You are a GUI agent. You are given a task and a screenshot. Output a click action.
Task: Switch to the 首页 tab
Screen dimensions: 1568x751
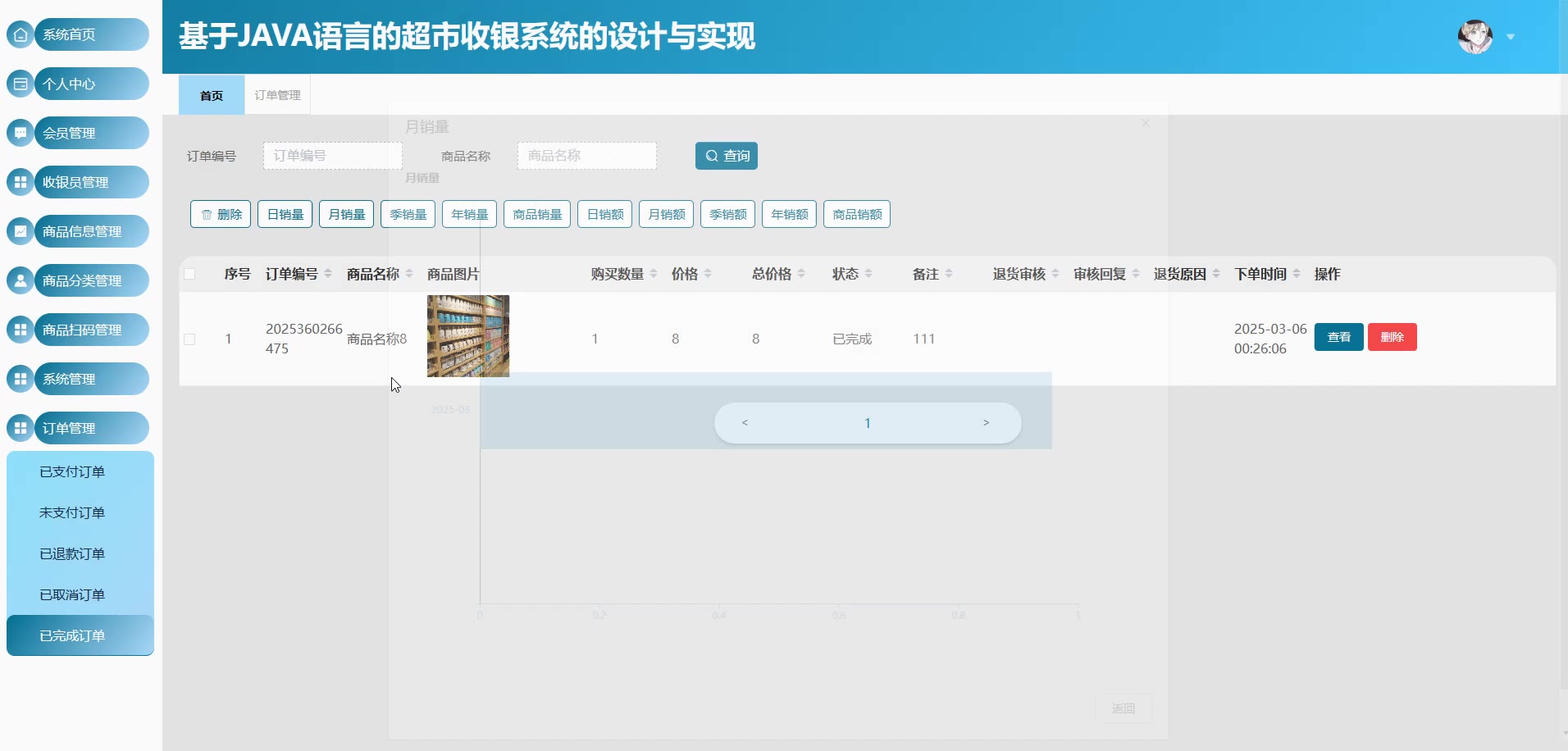coord(212,95)
